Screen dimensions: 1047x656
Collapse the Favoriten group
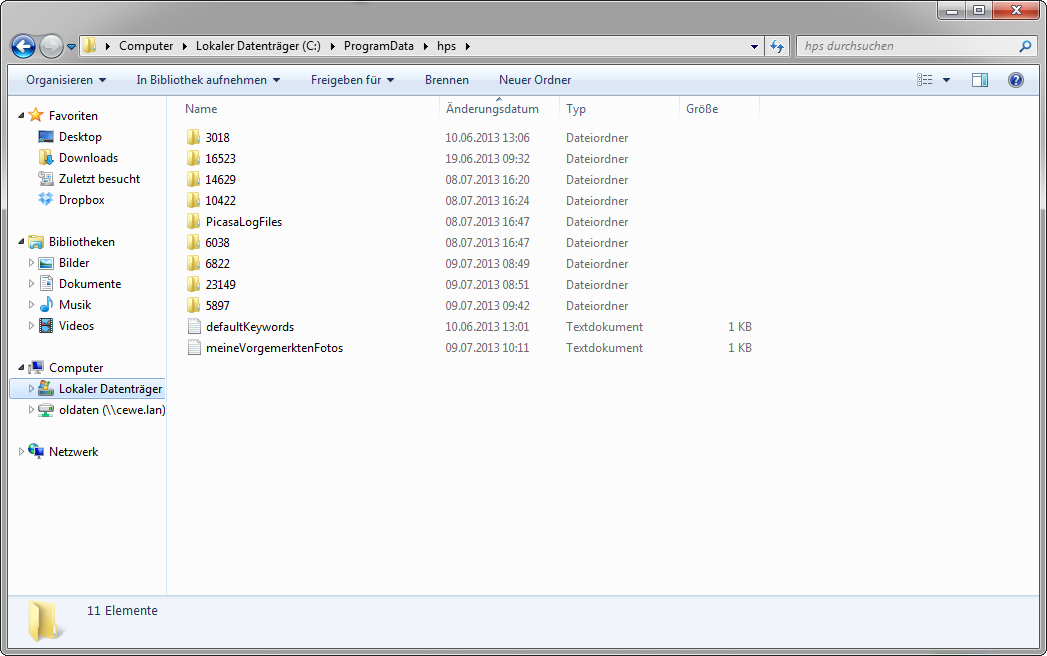[x=21, y=116]
